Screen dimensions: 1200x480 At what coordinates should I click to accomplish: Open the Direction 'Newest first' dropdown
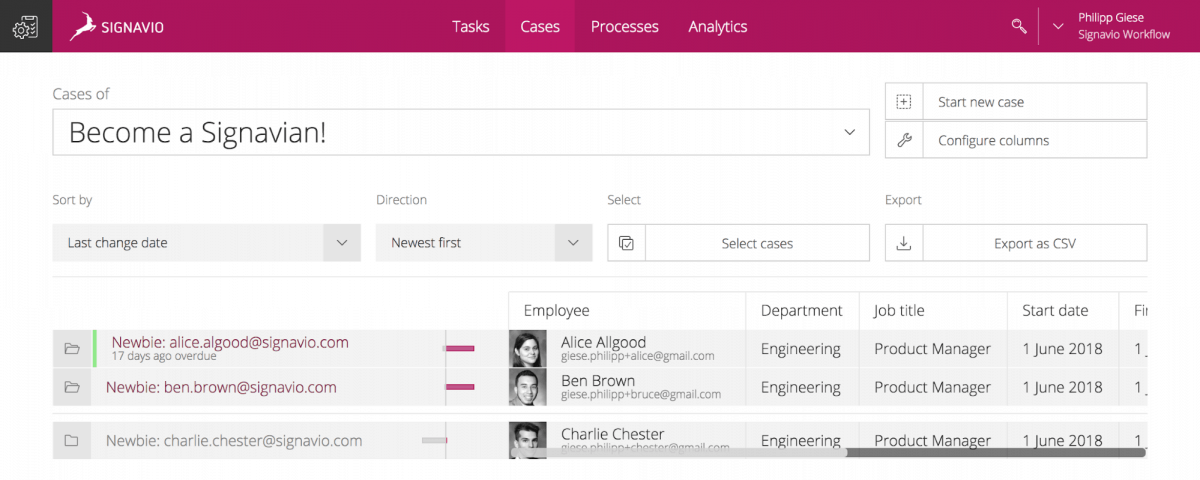484,243
